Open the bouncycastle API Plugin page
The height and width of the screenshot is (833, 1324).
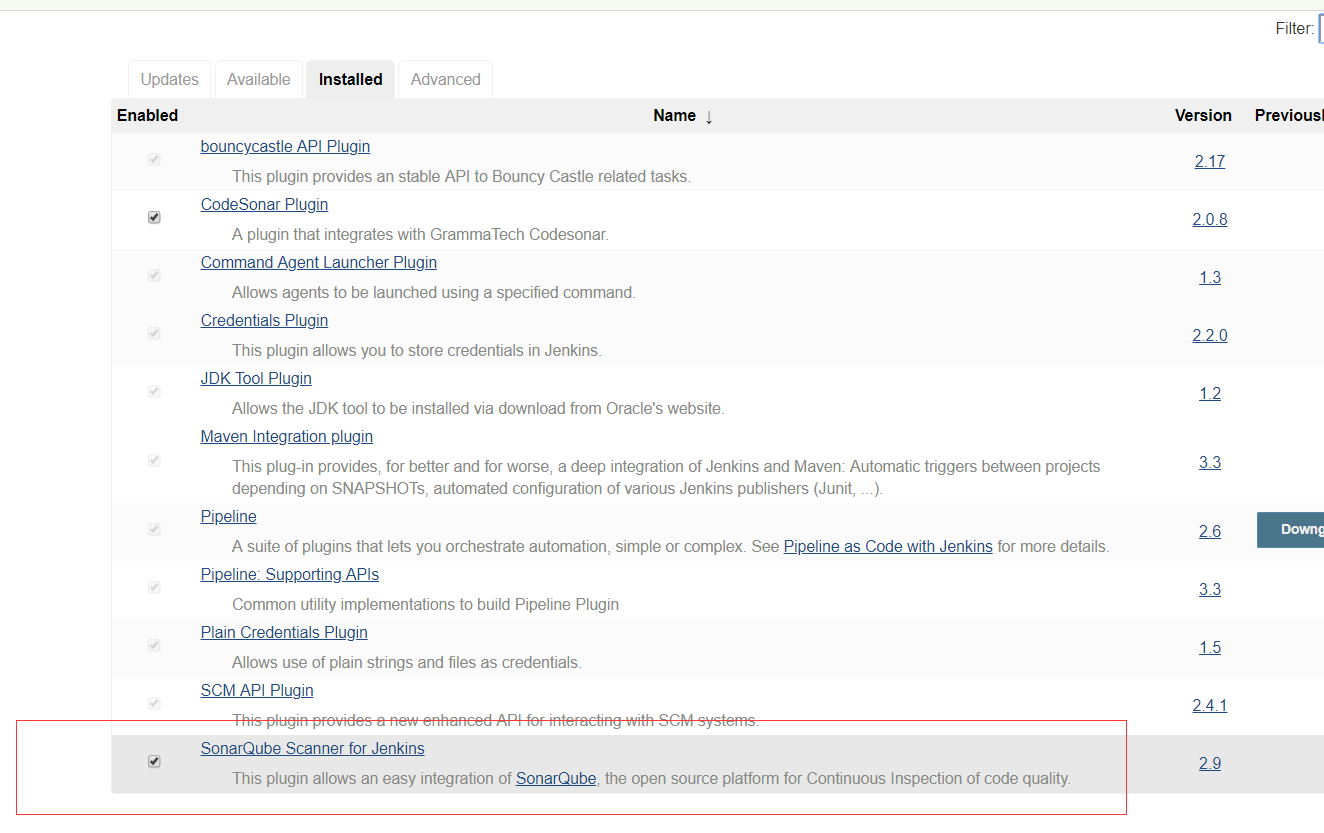point(285,146)
